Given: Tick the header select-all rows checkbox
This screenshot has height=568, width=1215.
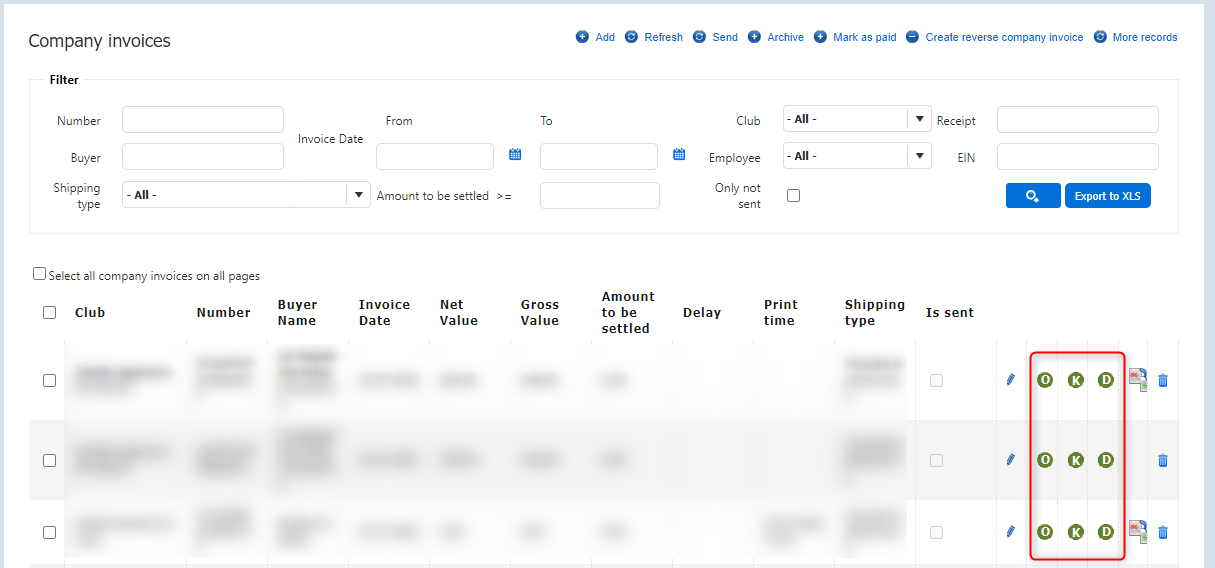Looking at the screenshot, I should [x=50, y=312].
